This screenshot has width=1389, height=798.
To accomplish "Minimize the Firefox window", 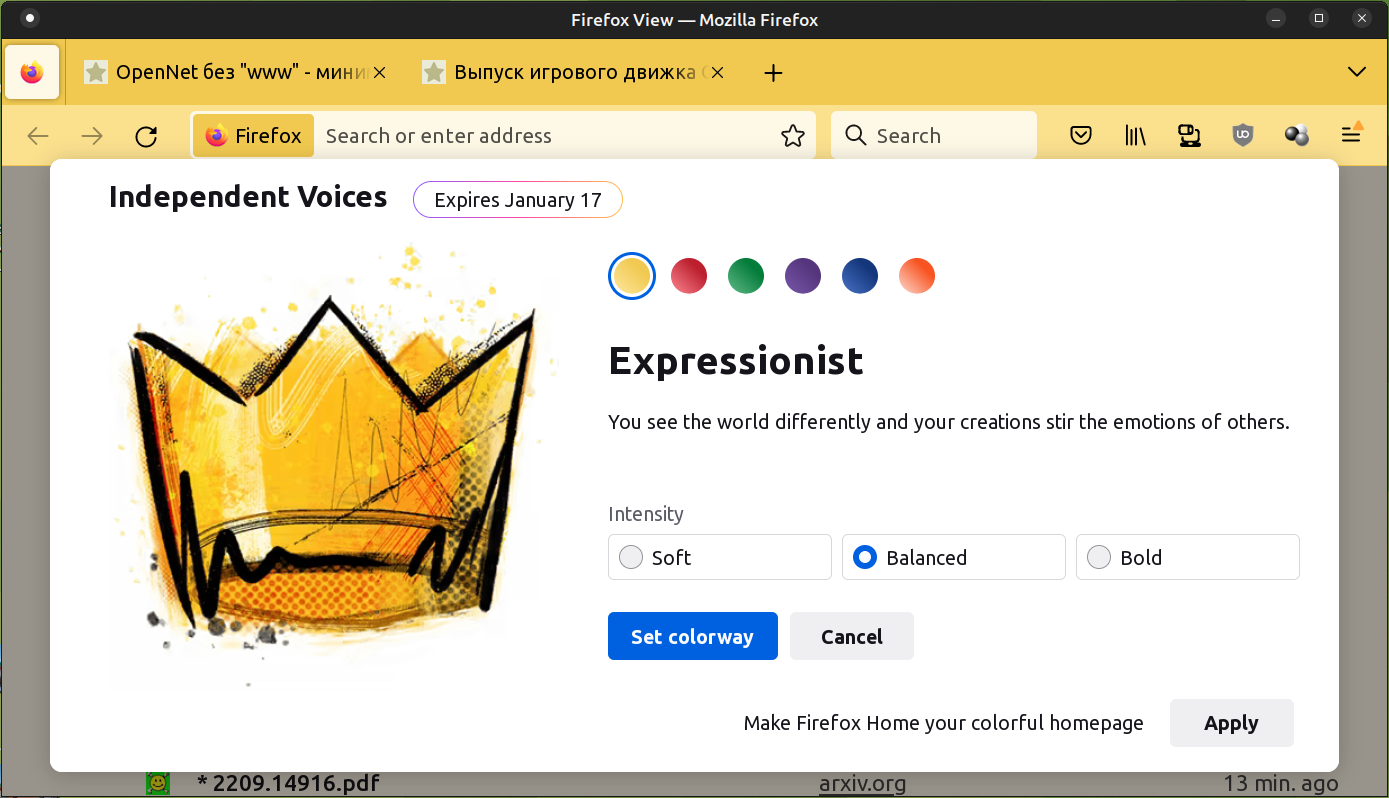I will tap(1276, 18).
